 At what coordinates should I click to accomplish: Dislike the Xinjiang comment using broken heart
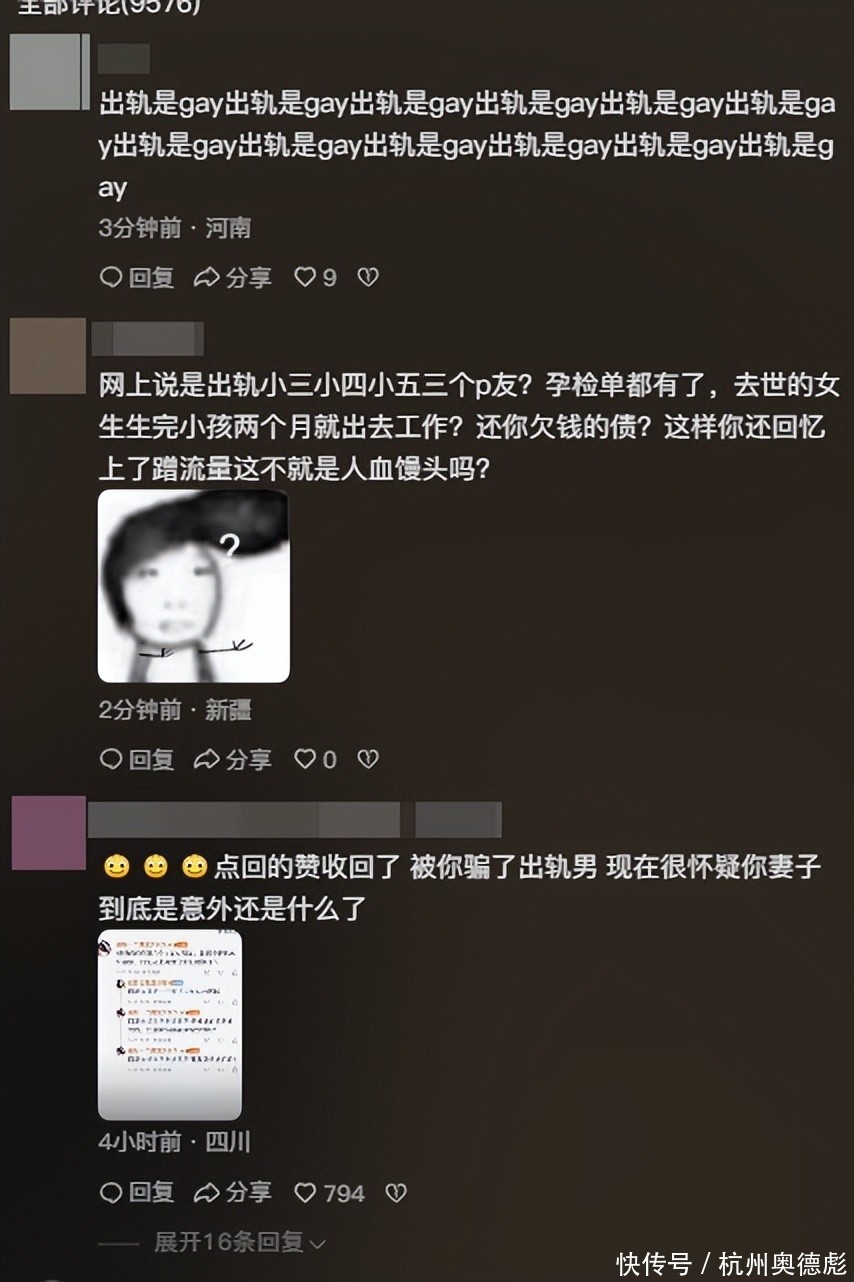368,760
